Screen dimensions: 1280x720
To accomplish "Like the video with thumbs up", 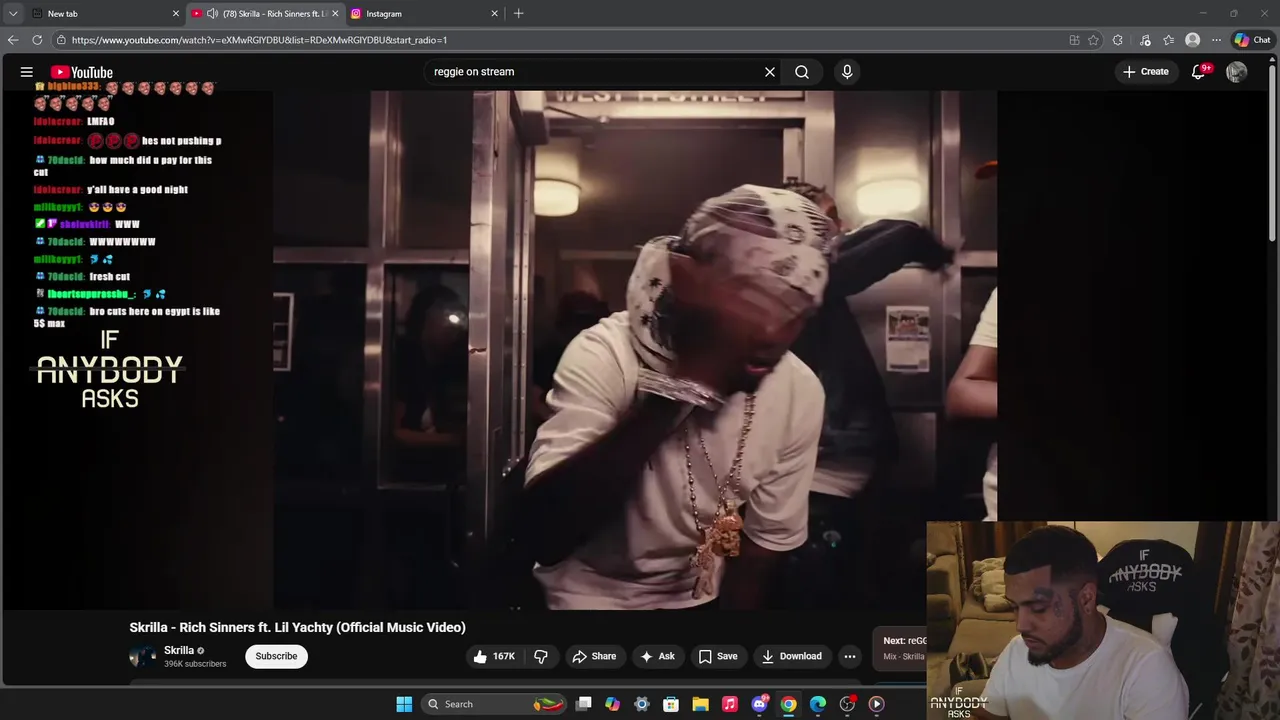I will (x=494, y=656).
